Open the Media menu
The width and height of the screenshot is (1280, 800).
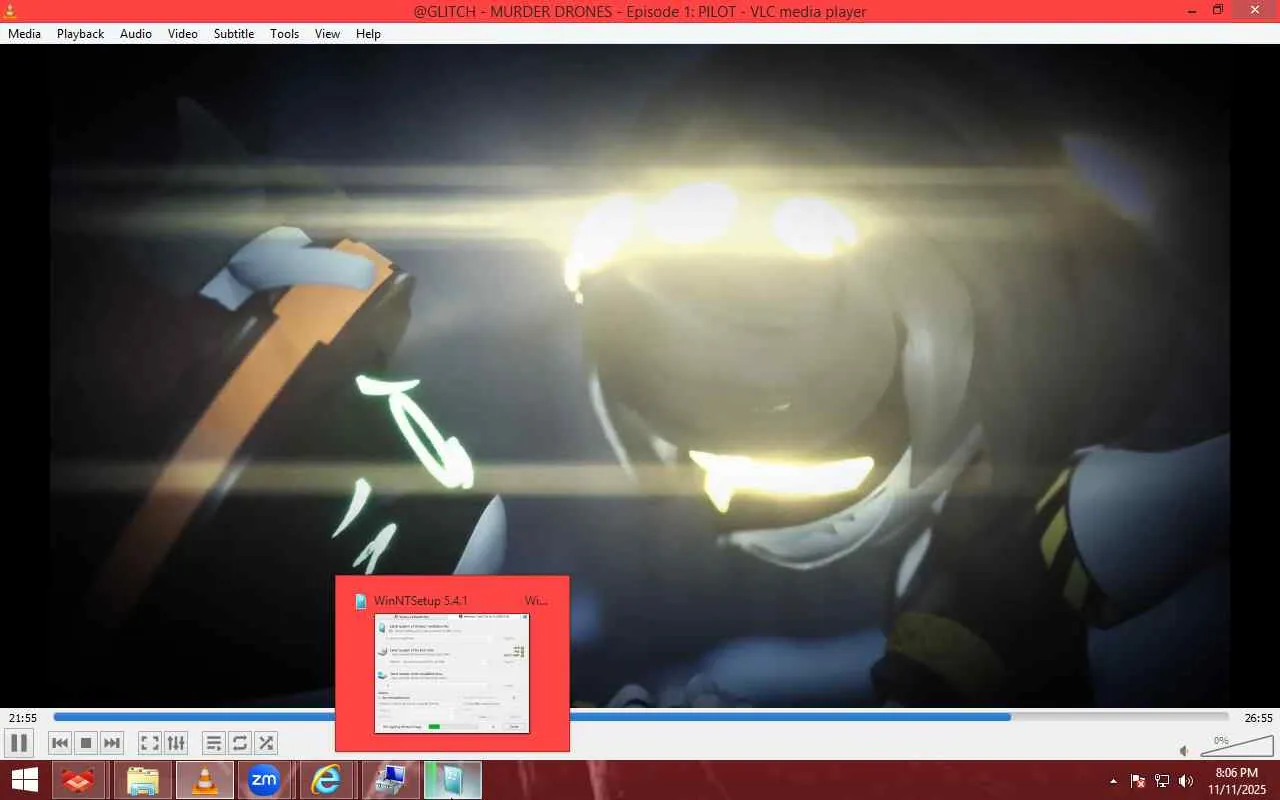pos(24,34)
